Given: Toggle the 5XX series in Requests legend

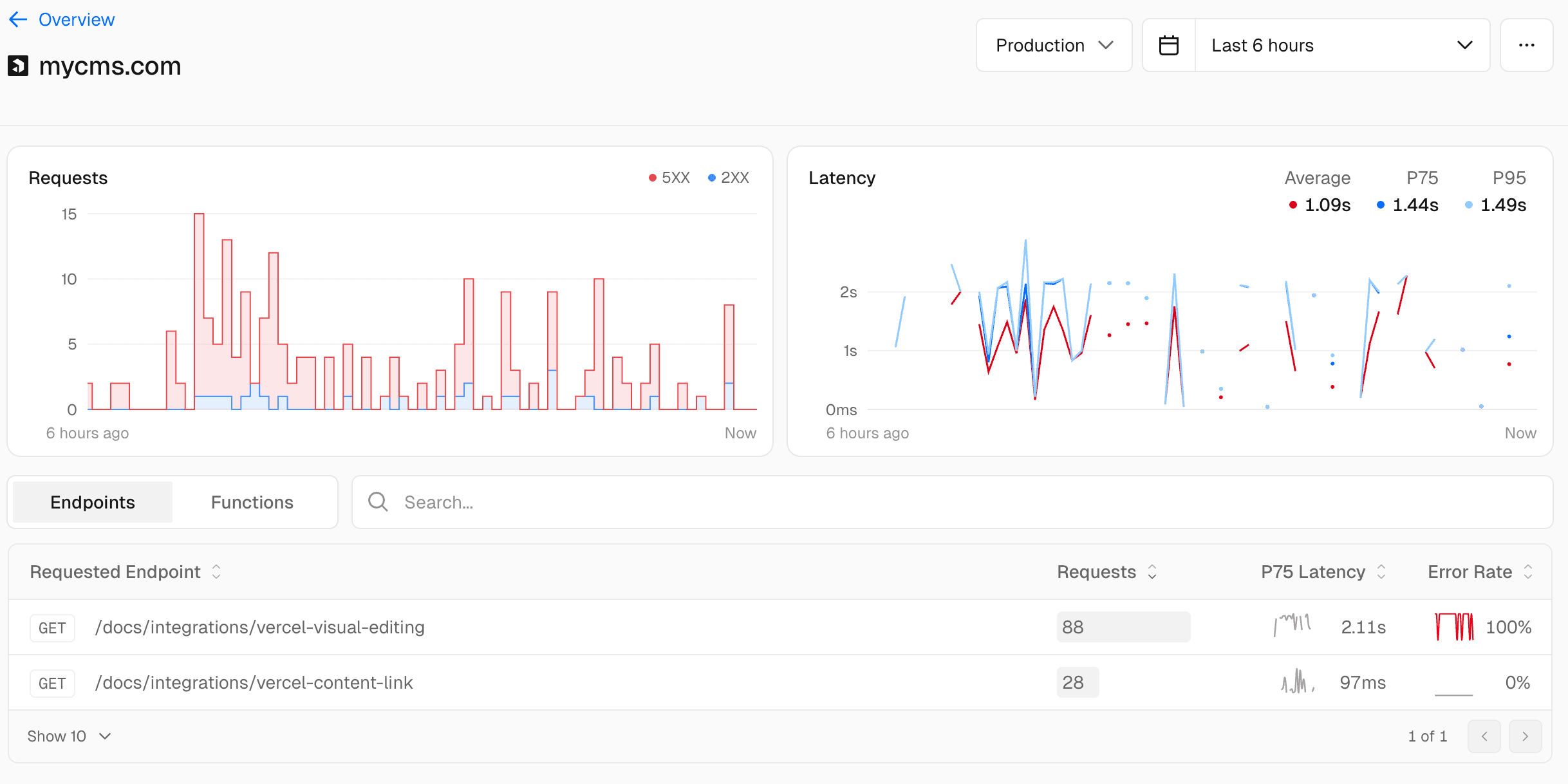Looking at the screenshot, I should click(669, 178).
